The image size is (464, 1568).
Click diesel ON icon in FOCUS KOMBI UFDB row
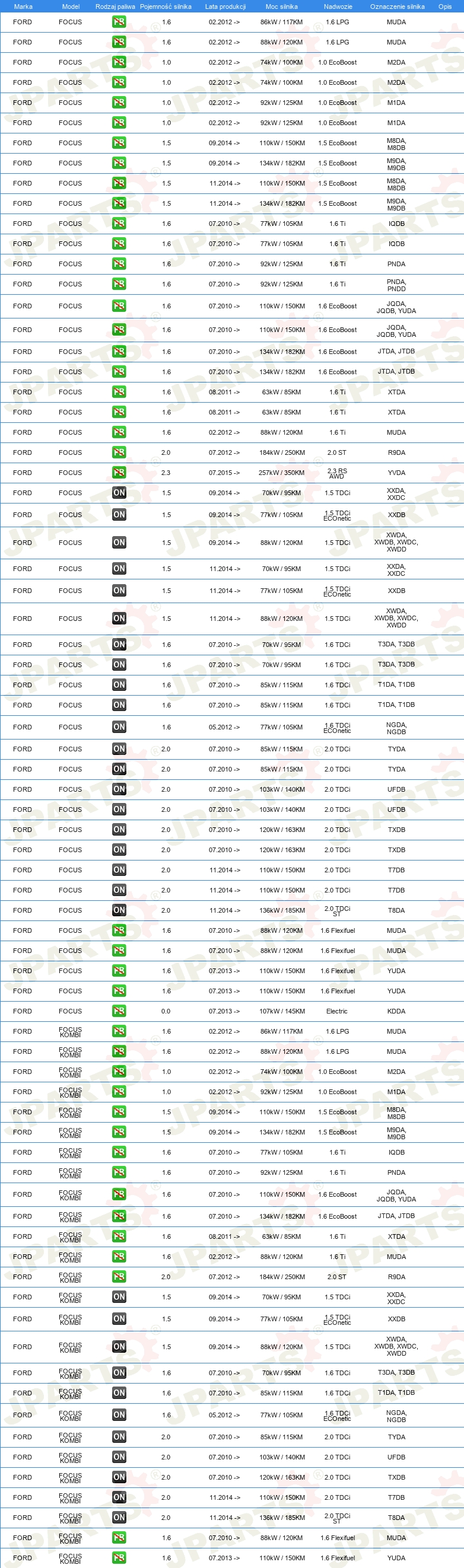tap(119, 1457)
